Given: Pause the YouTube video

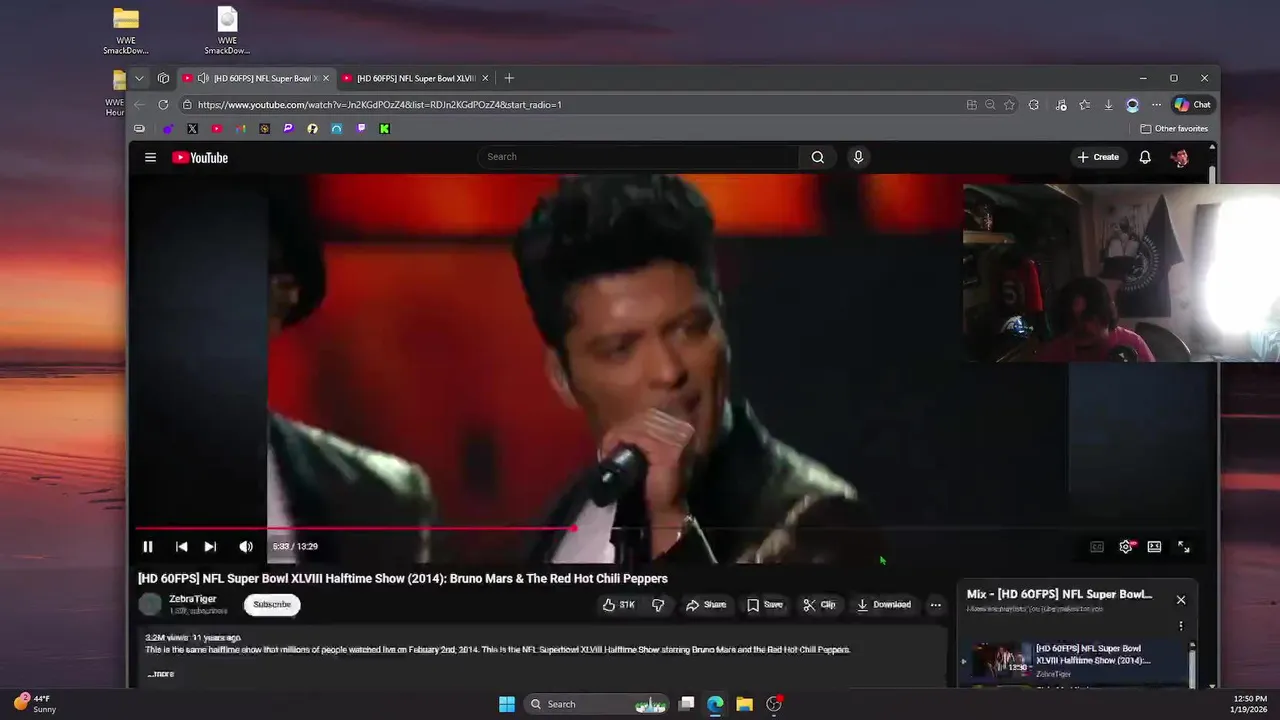Looking at the screenshot, I should (148, 546).
